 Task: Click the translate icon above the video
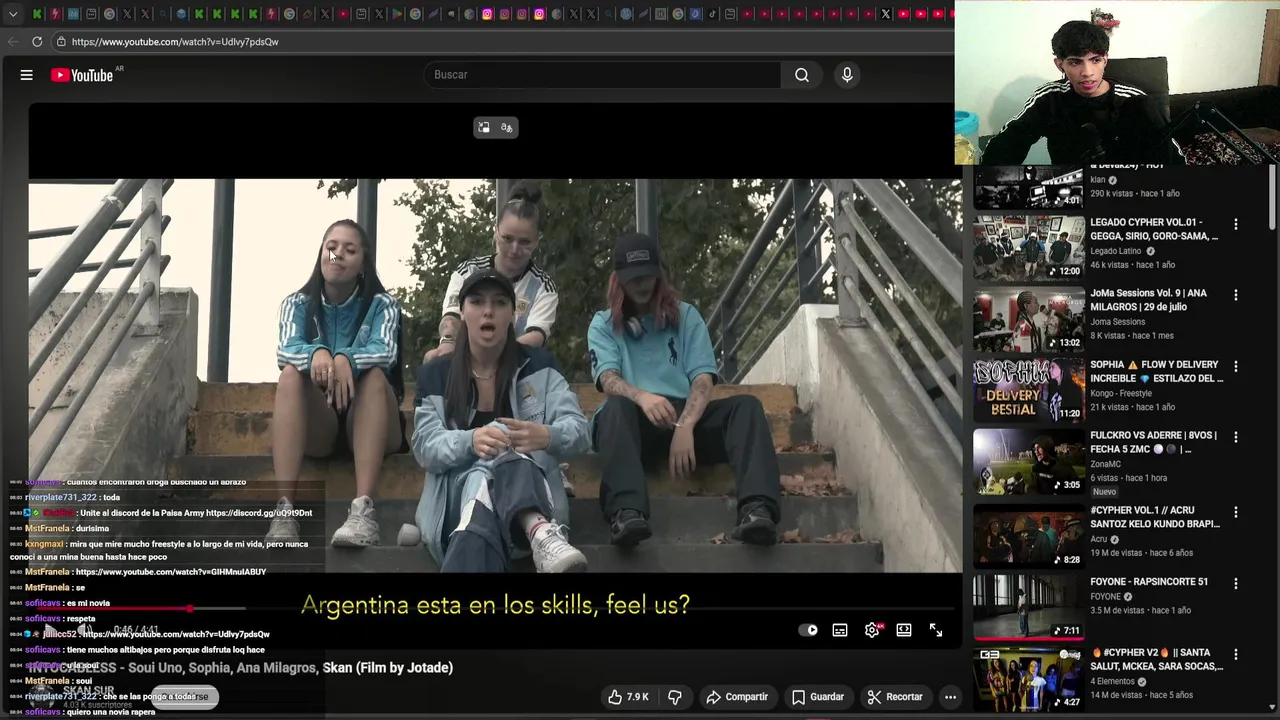507,128
